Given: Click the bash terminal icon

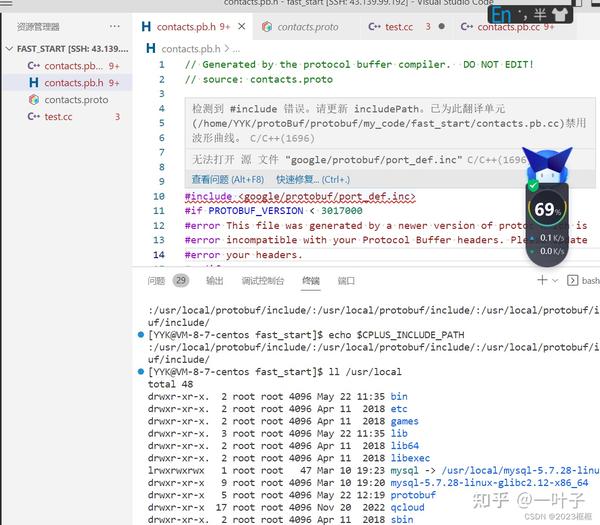Looking at the screenshot, I should [572, 280].
